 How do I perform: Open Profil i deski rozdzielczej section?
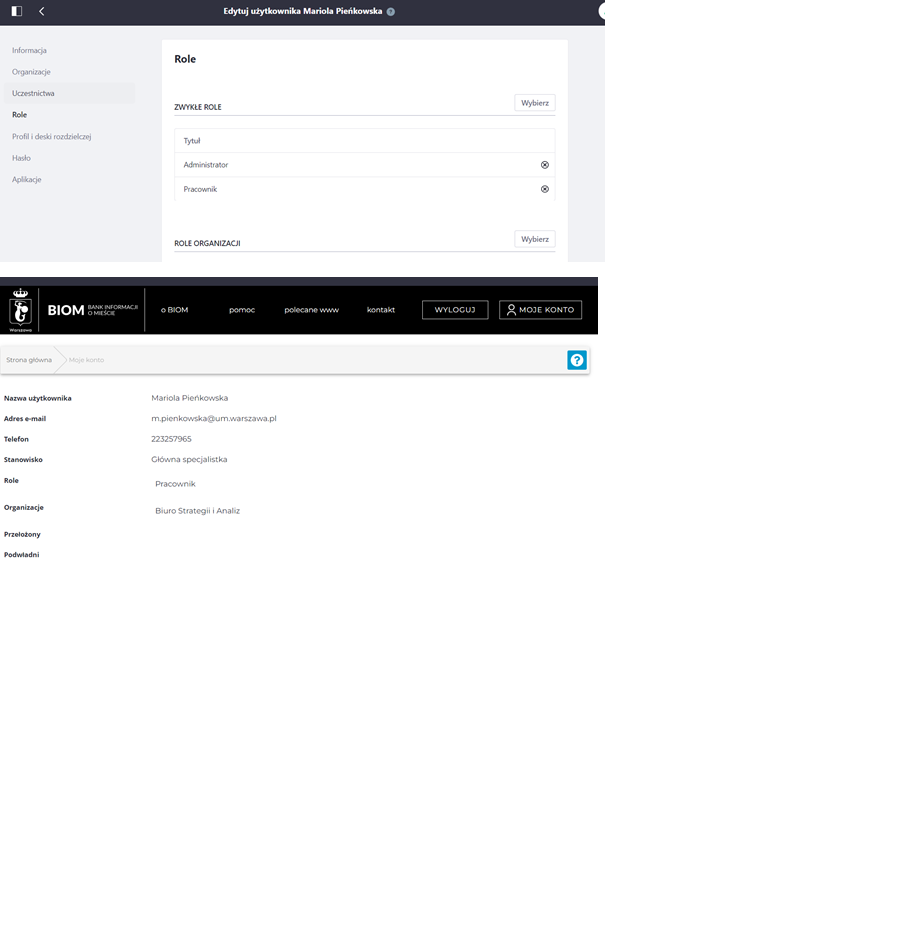(51, 136)
